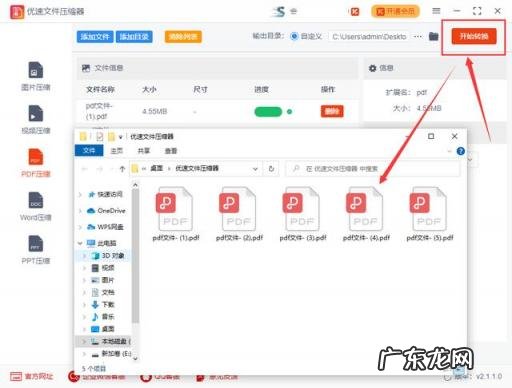
Task: Expand the 3D 对象 tree node
Action: 84,256
